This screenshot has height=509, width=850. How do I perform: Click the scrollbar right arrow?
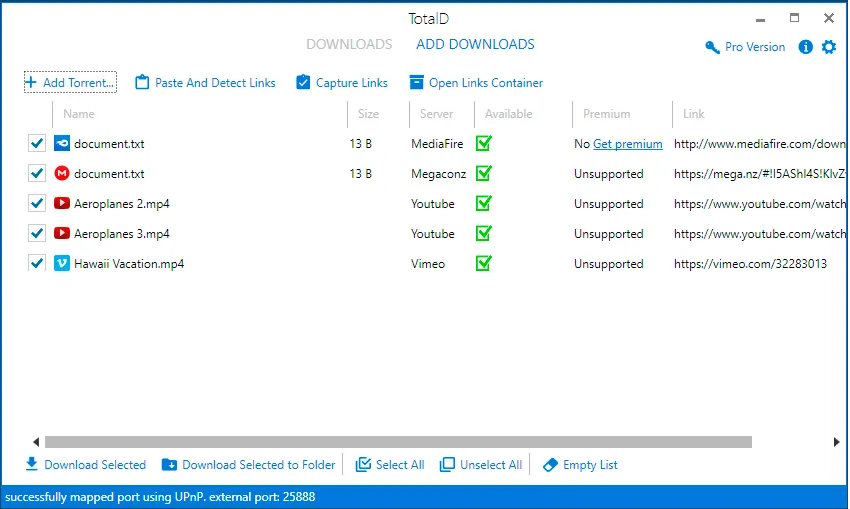836,442
